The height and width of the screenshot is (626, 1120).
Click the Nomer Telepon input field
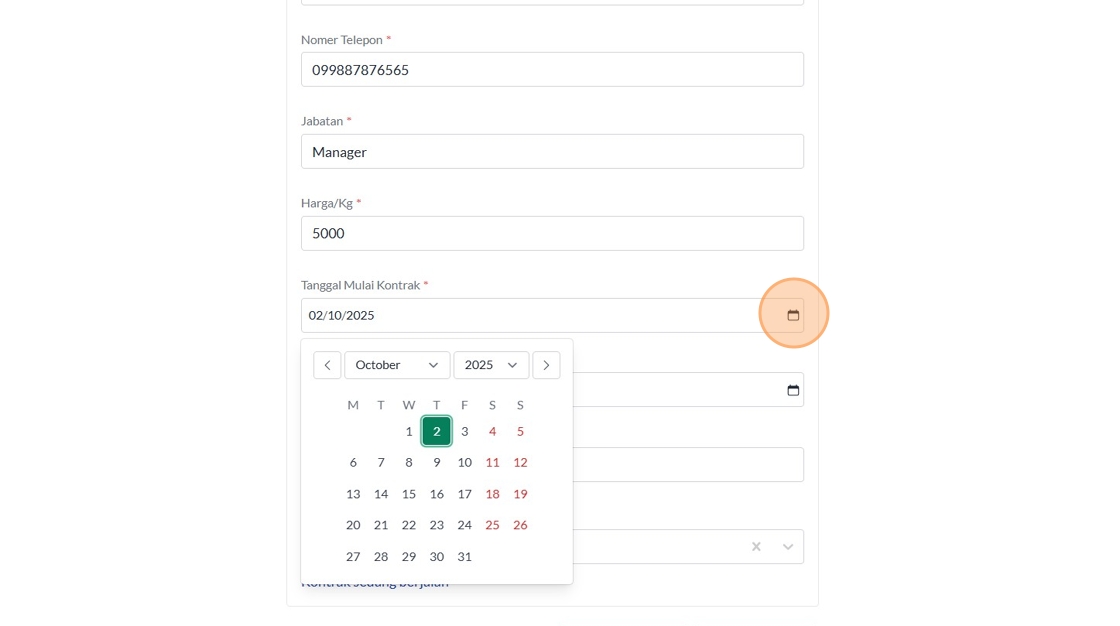552,70
